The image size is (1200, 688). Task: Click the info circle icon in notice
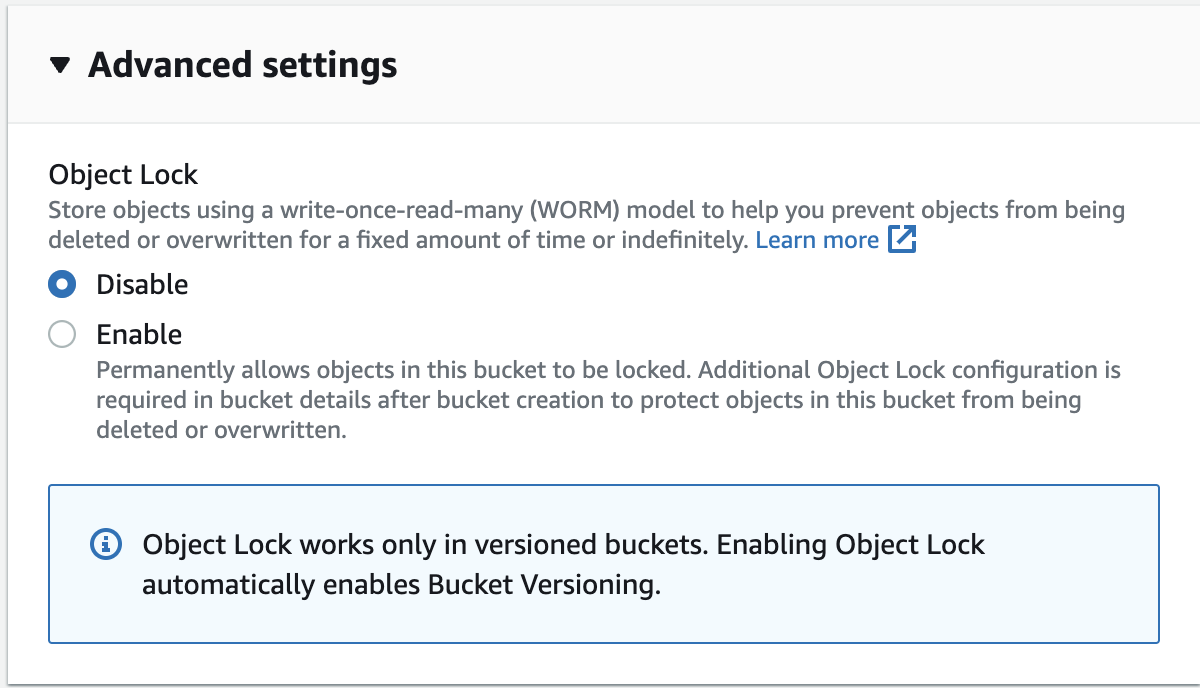click(x=106, y=545)
